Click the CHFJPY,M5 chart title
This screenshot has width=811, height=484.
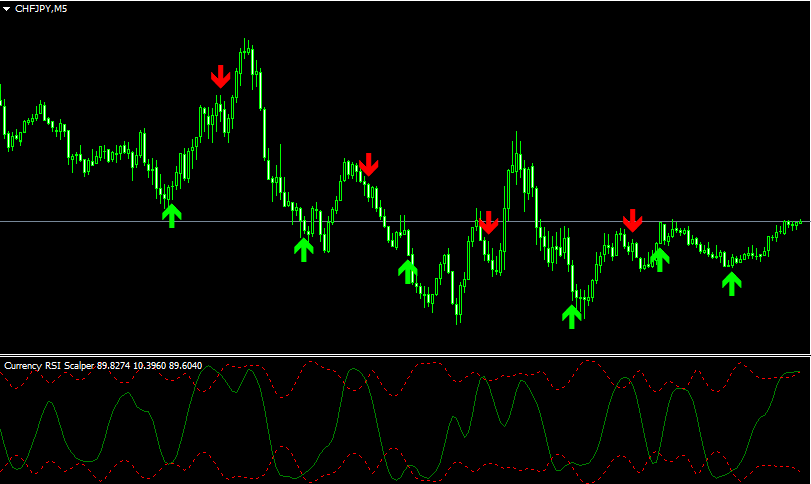(x=42, y=8)
